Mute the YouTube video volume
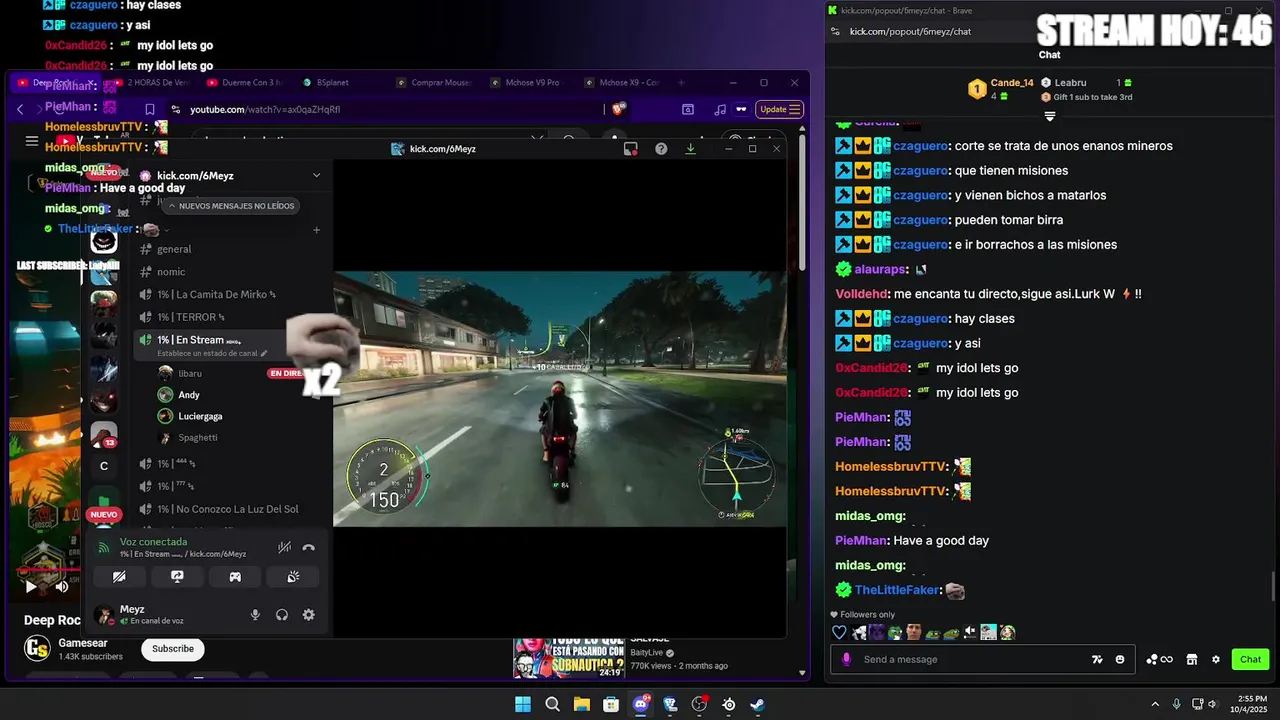Screen dimensions: 1280x720 61,586
